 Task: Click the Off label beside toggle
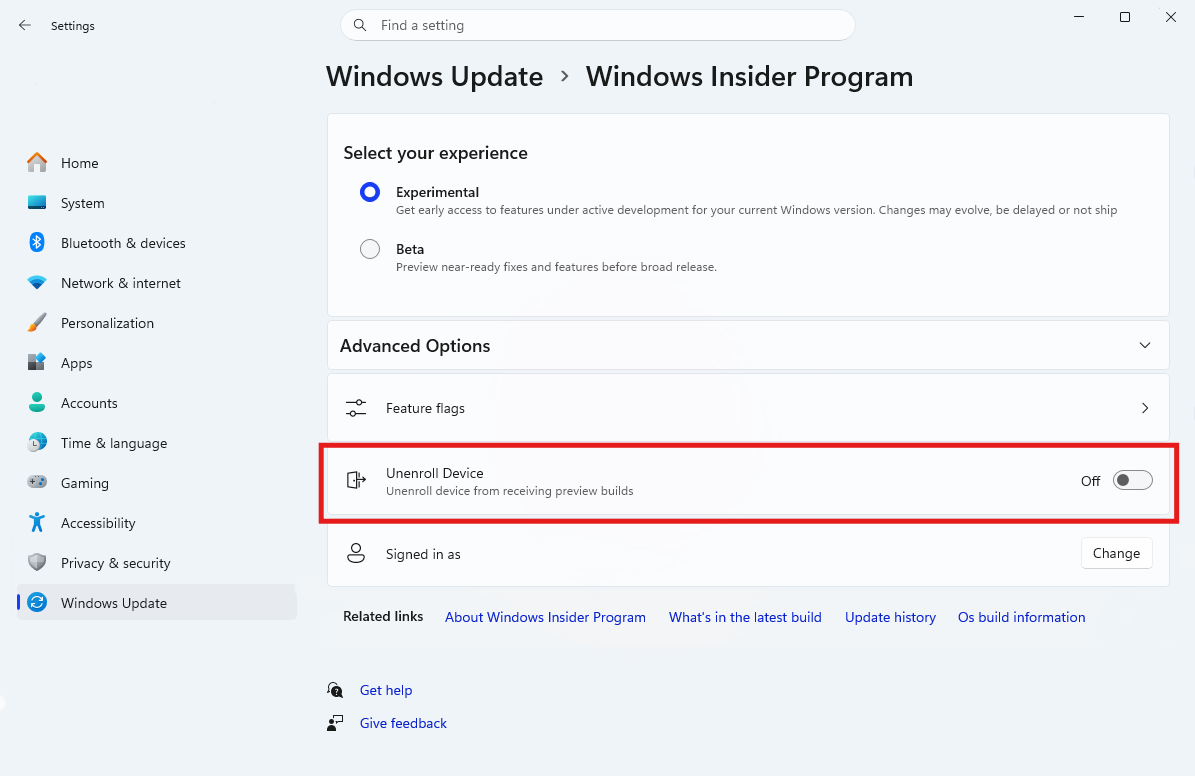pyautogui.click(x=1091, y=480)
